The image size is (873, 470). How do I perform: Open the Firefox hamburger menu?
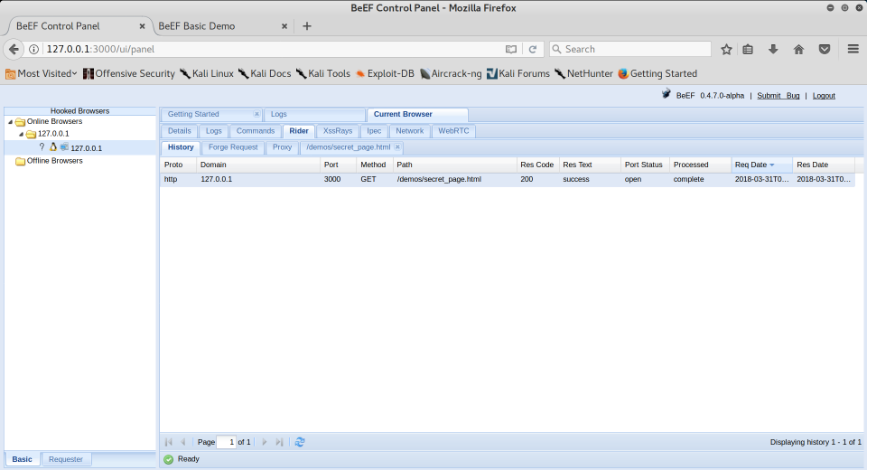(x=853, y=49)
